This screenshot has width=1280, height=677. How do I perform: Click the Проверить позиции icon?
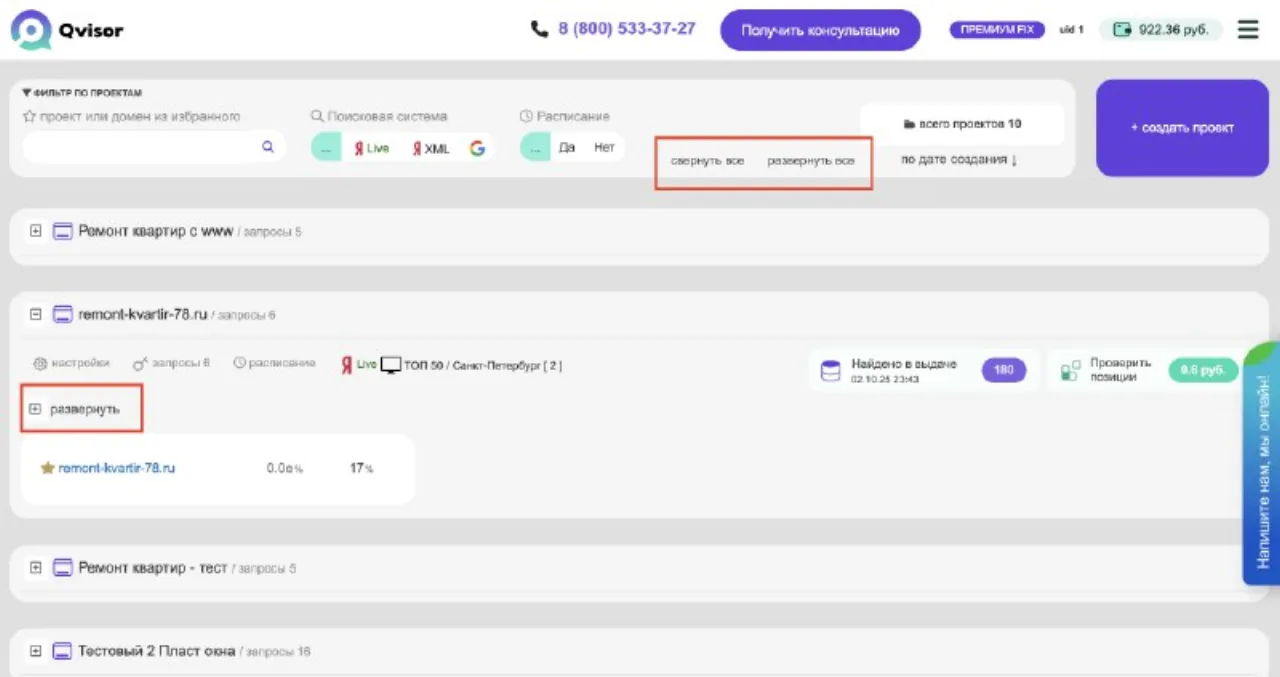1070,371
